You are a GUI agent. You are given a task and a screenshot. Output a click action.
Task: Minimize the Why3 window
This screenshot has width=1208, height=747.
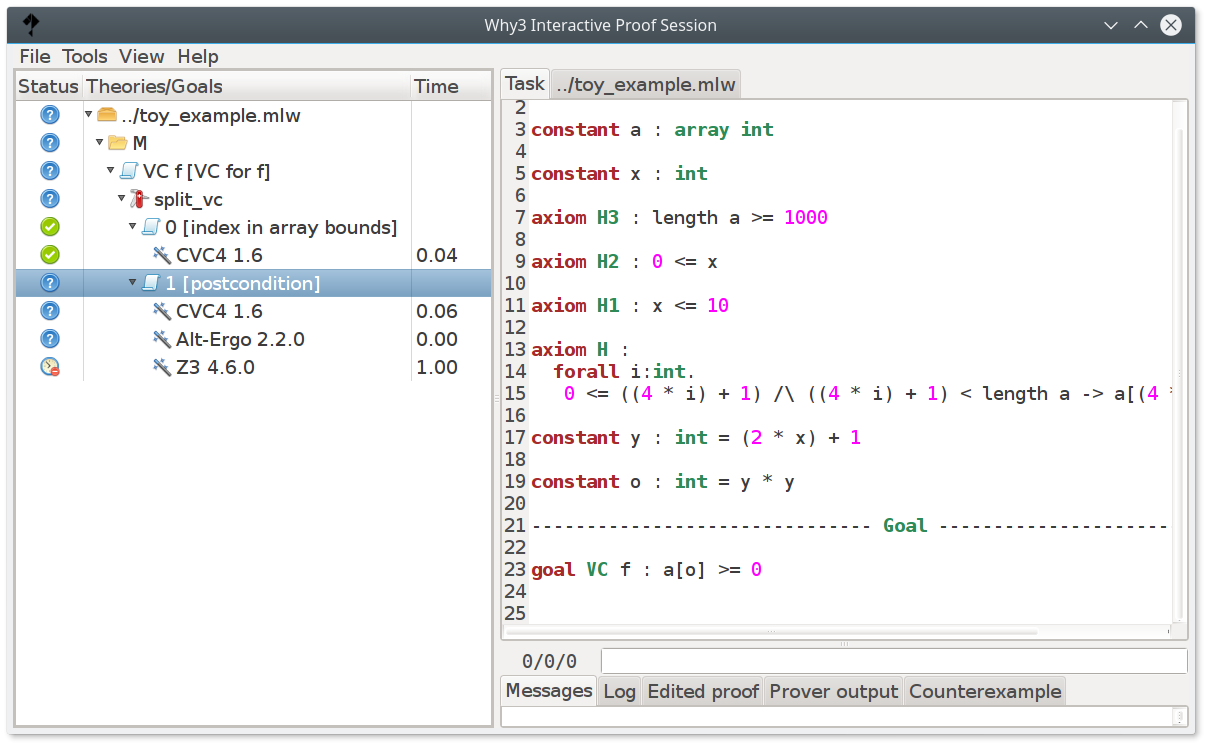[1110, 25]
